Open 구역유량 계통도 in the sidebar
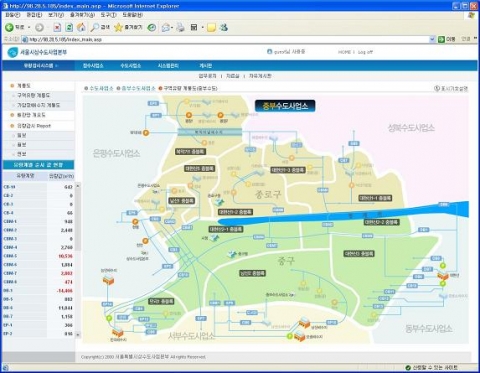This screenshot has width=480, height=373. tap(33, 95)
